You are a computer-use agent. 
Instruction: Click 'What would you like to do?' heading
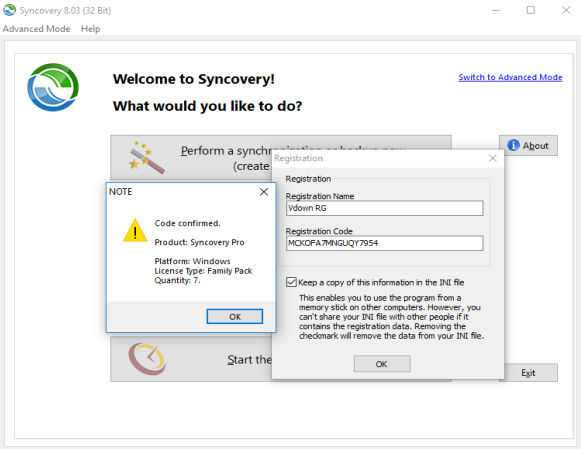click(x=208, y=106)
